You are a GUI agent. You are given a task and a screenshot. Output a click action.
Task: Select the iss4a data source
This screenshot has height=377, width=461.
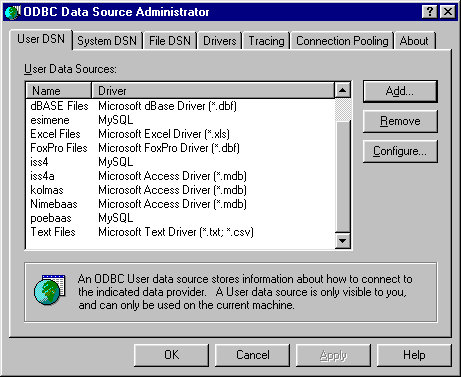[x=42, y=176]
